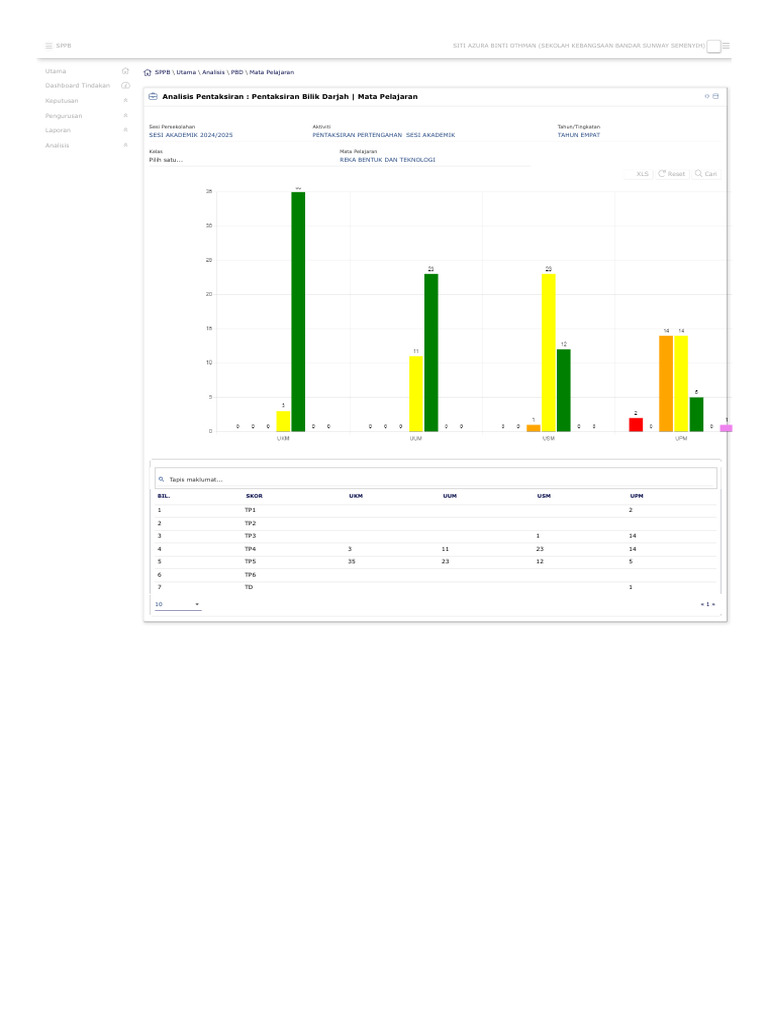Image resolution: width=768 pixels, height=1024 pixels.
Task: Select page 1 in the pagination
Action: pyautogui.click(x=708, y=604)
